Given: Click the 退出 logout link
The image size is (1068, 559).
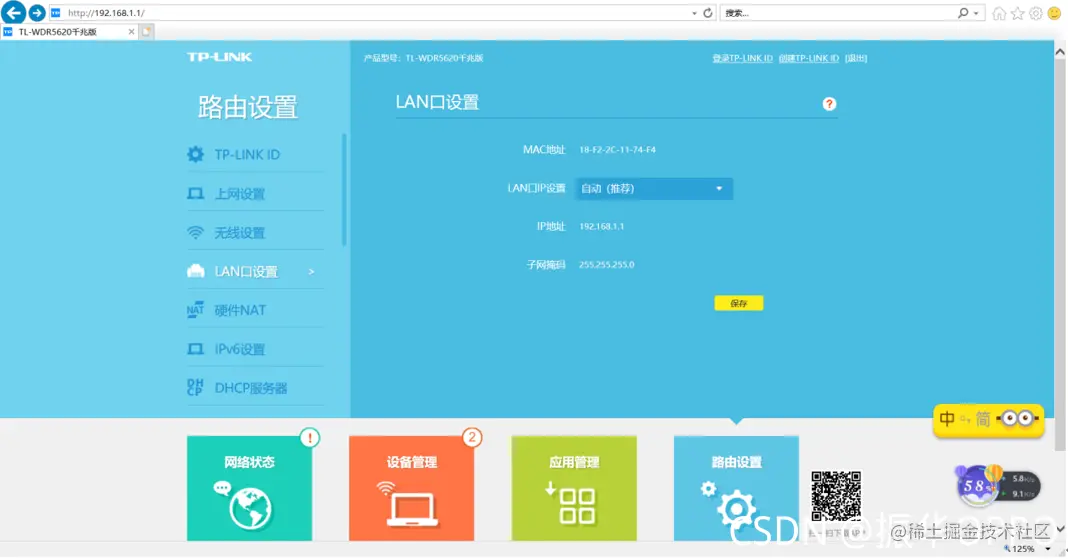Looking at the screenshot, I should 856,59.
